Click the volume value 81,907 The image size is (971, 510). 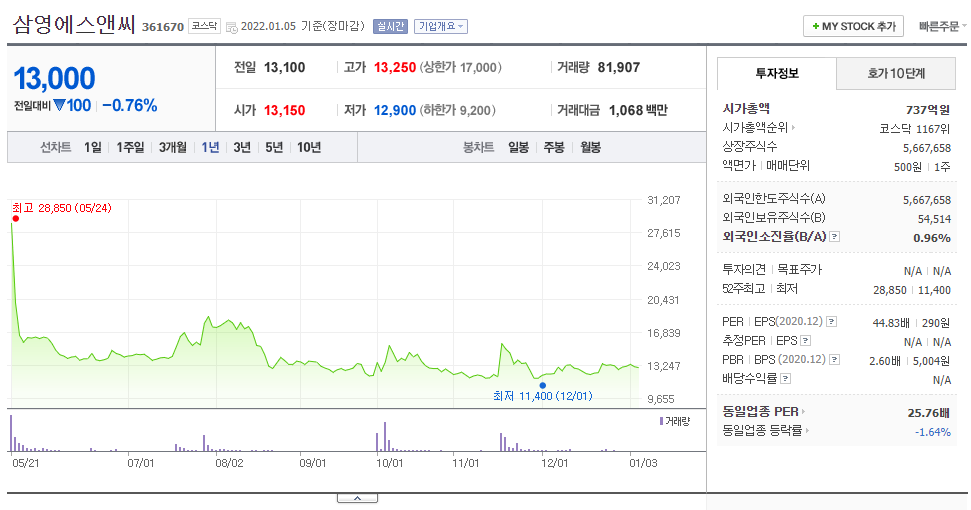[x=619, y=67]
